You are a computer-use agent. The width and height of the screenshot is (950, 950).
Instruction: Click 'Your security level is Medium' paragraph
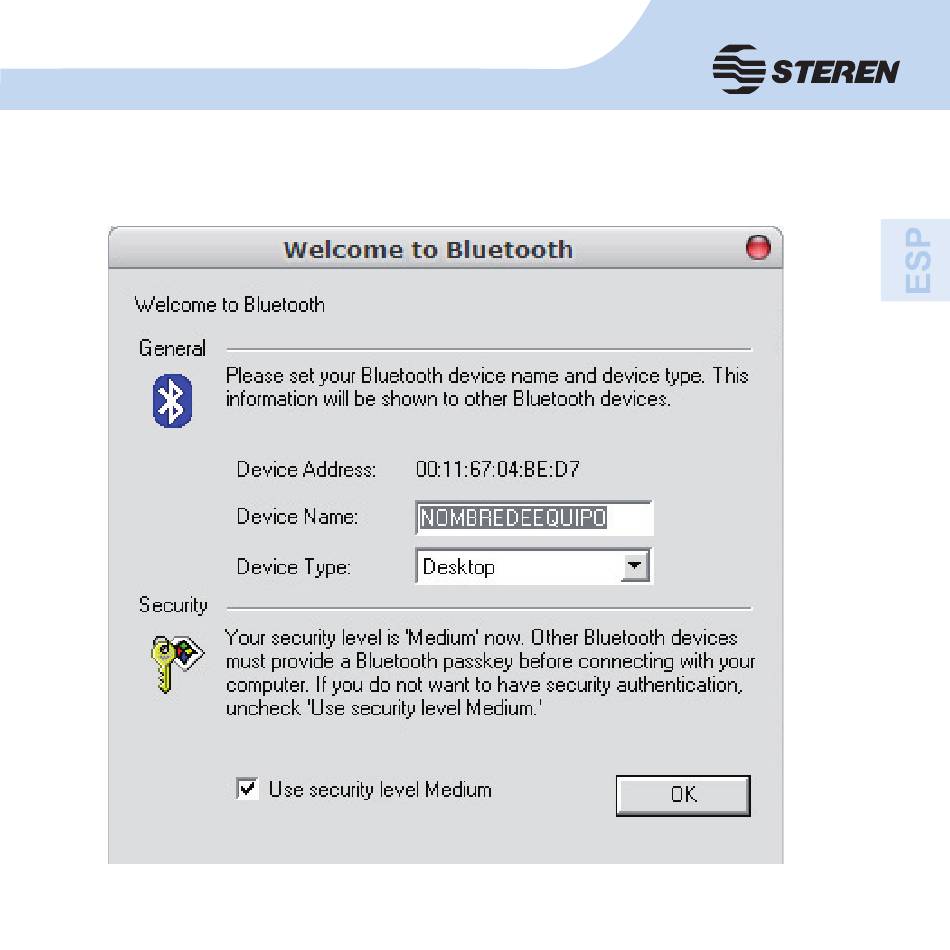click(x=490, y=673)
